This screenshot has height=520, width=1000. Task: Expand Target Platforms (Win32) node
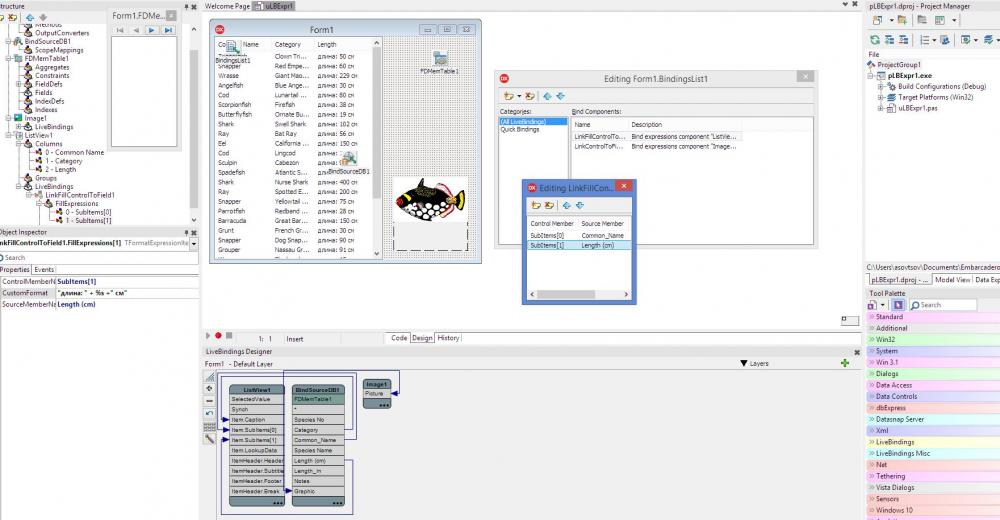[x=881, y=98]
